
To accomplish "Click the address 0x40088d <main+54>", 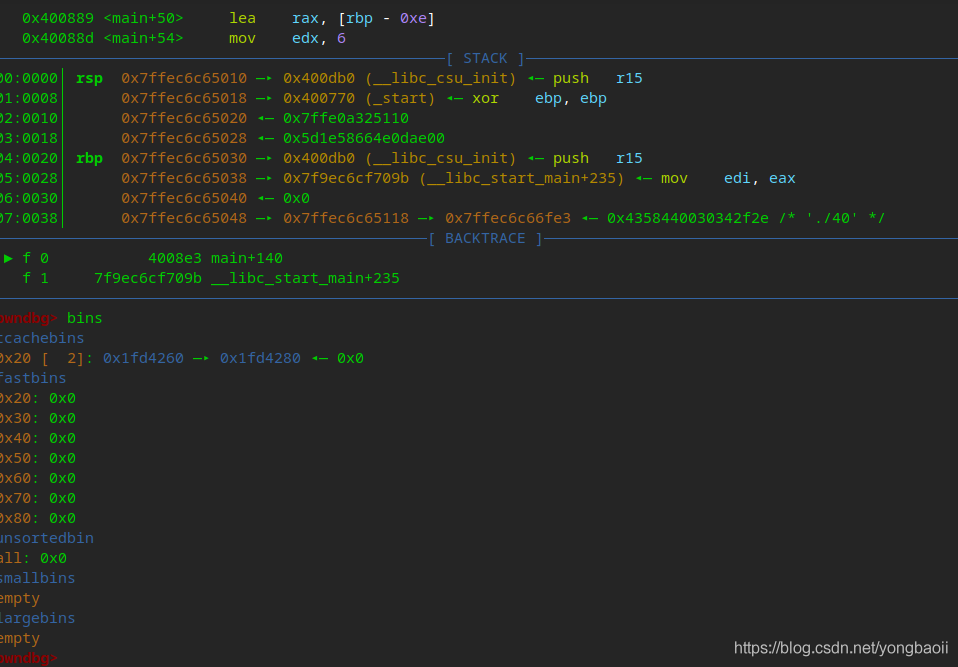I will (x=103, y=38).
